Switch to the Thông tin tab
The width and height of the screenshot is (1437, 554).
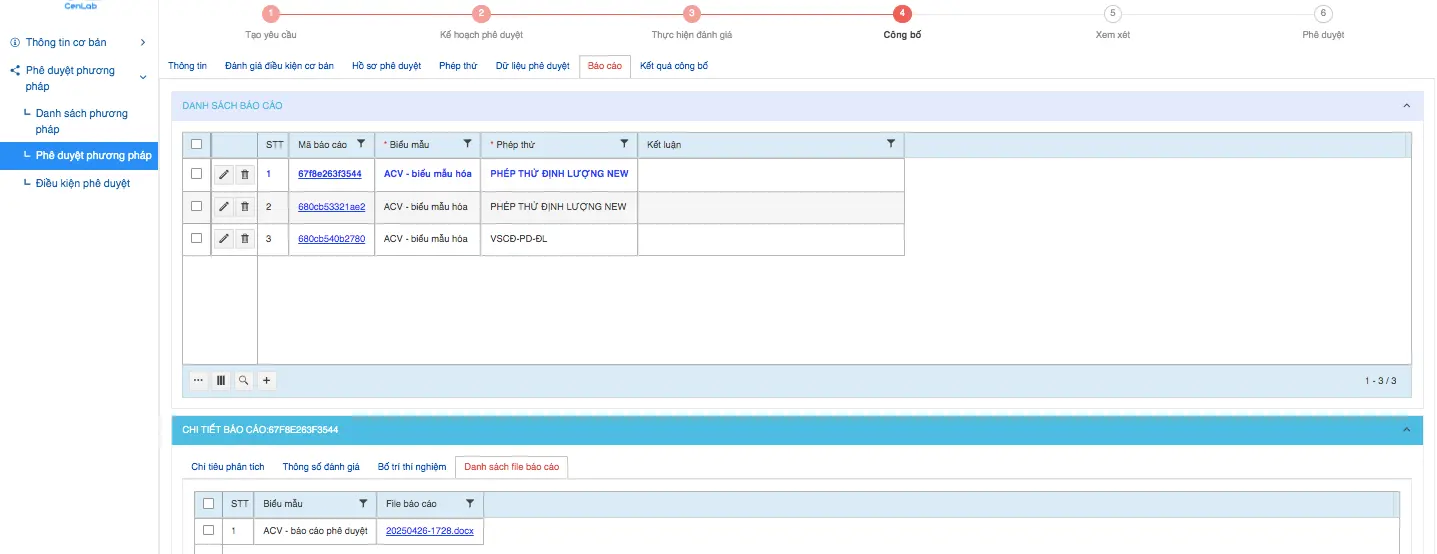click(x=187, y=66)
